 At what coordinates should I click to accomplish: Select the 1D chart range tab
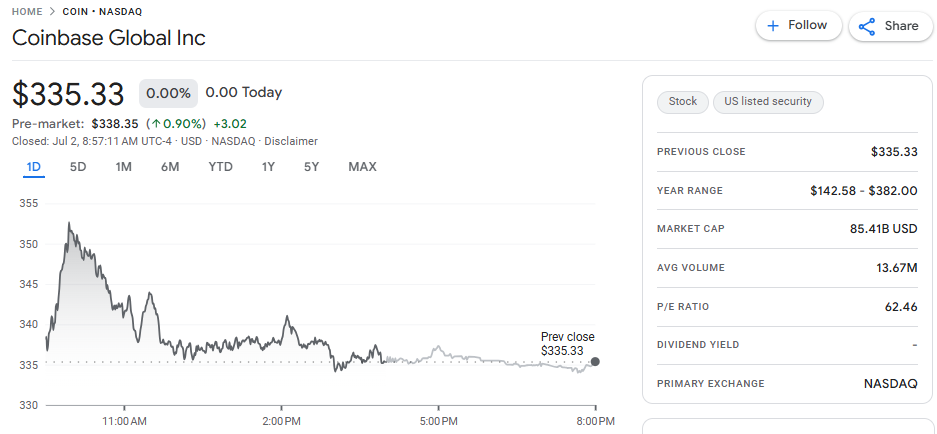click(33, 167)
